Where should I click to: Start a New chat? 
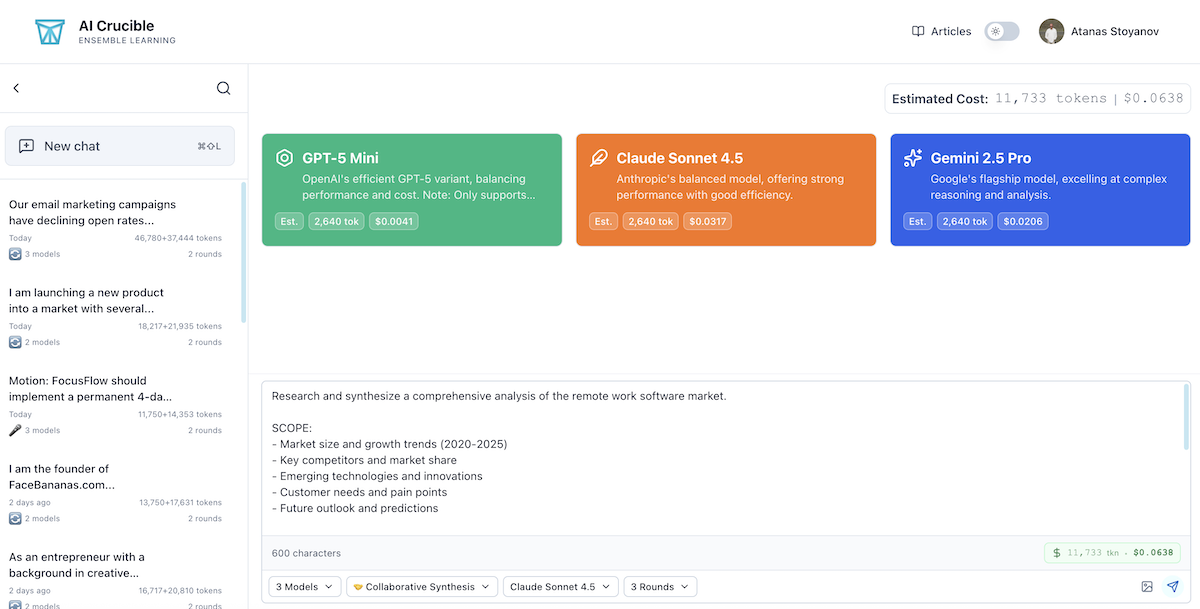[120, 146]
